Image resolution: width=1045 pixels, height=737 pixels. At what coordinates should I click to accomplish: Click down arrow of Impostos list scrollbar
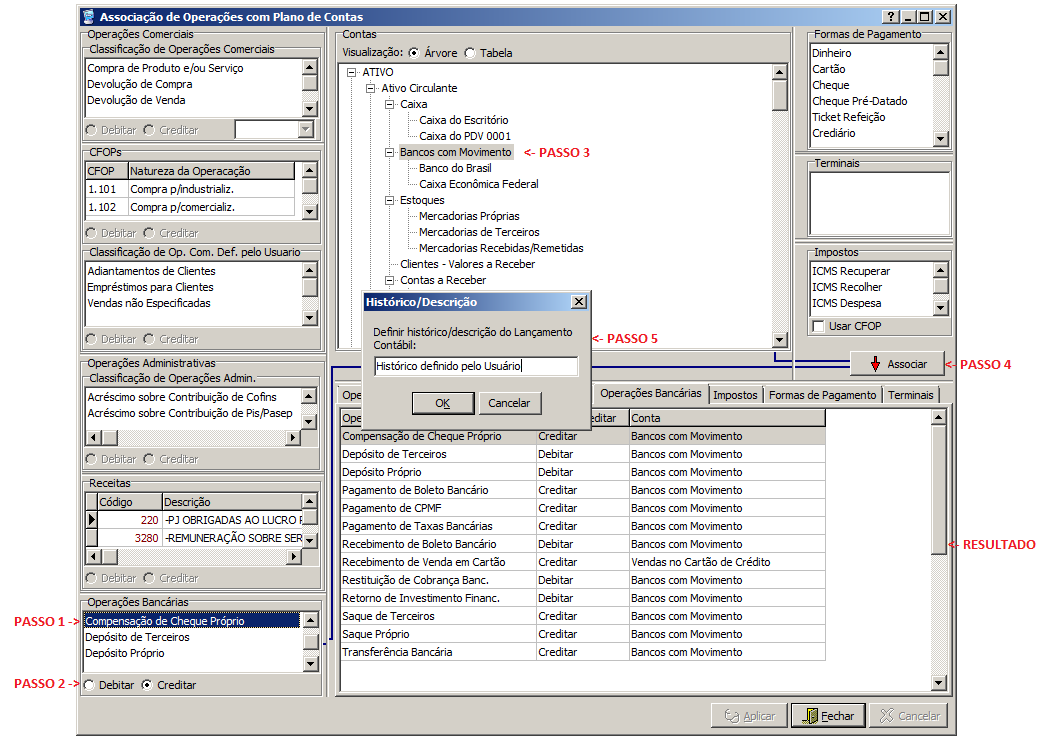point(940,308)
